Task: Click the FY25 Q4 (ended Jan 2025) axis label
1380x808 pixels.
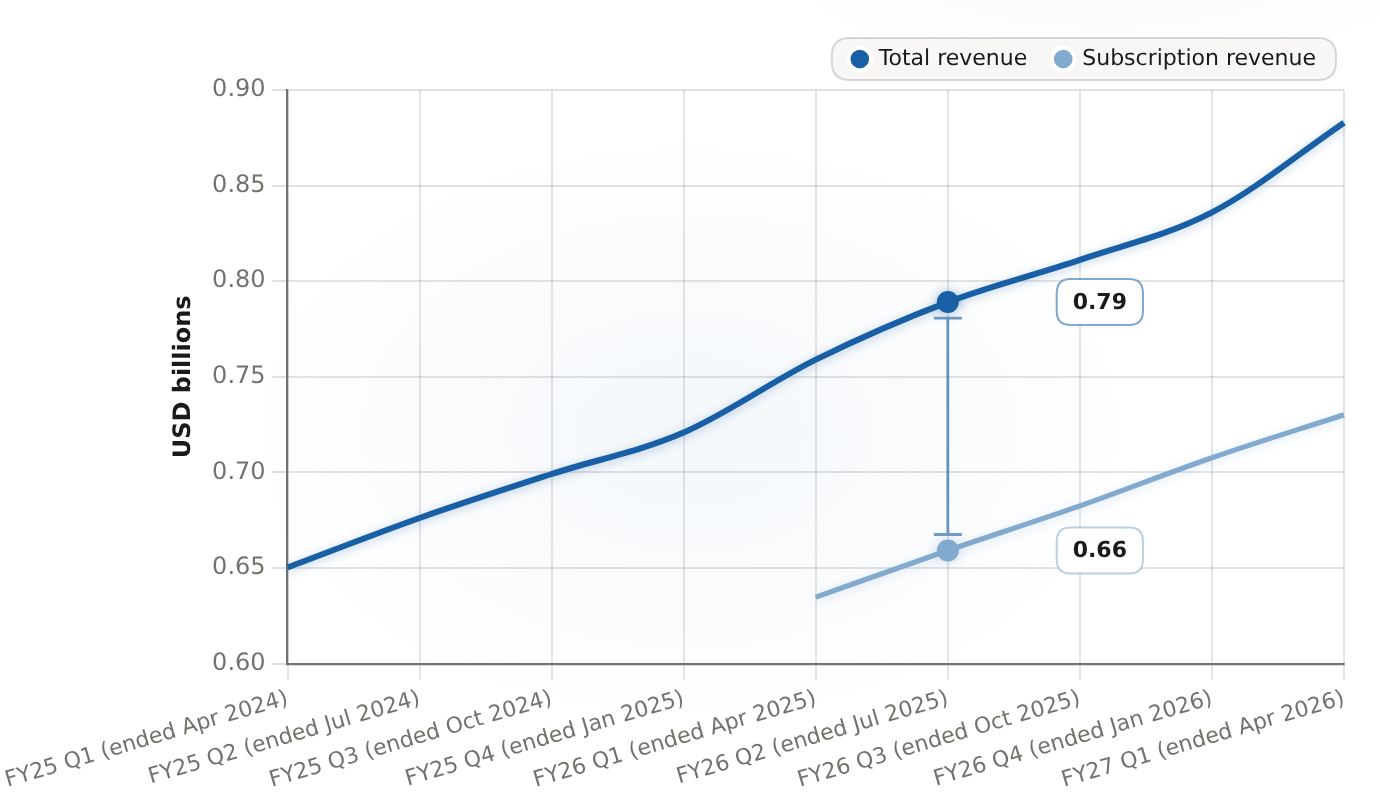Action: click(x=546, y=737)
